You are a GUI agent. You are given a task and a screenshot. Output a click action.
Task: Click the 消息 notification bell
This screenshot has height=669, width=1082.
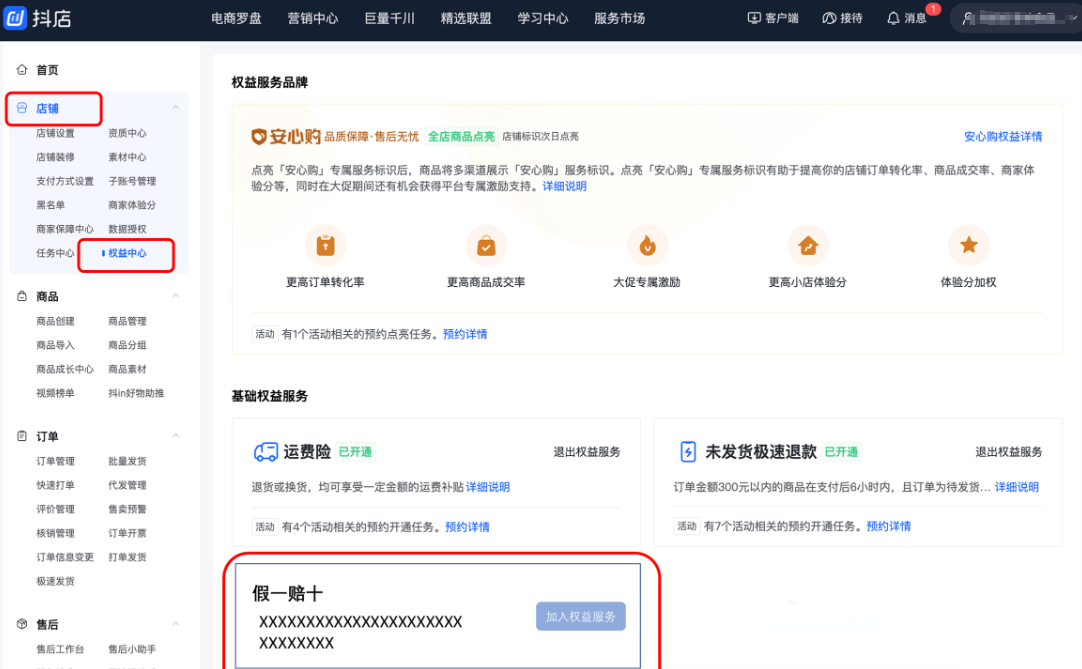tap(893, 18)
